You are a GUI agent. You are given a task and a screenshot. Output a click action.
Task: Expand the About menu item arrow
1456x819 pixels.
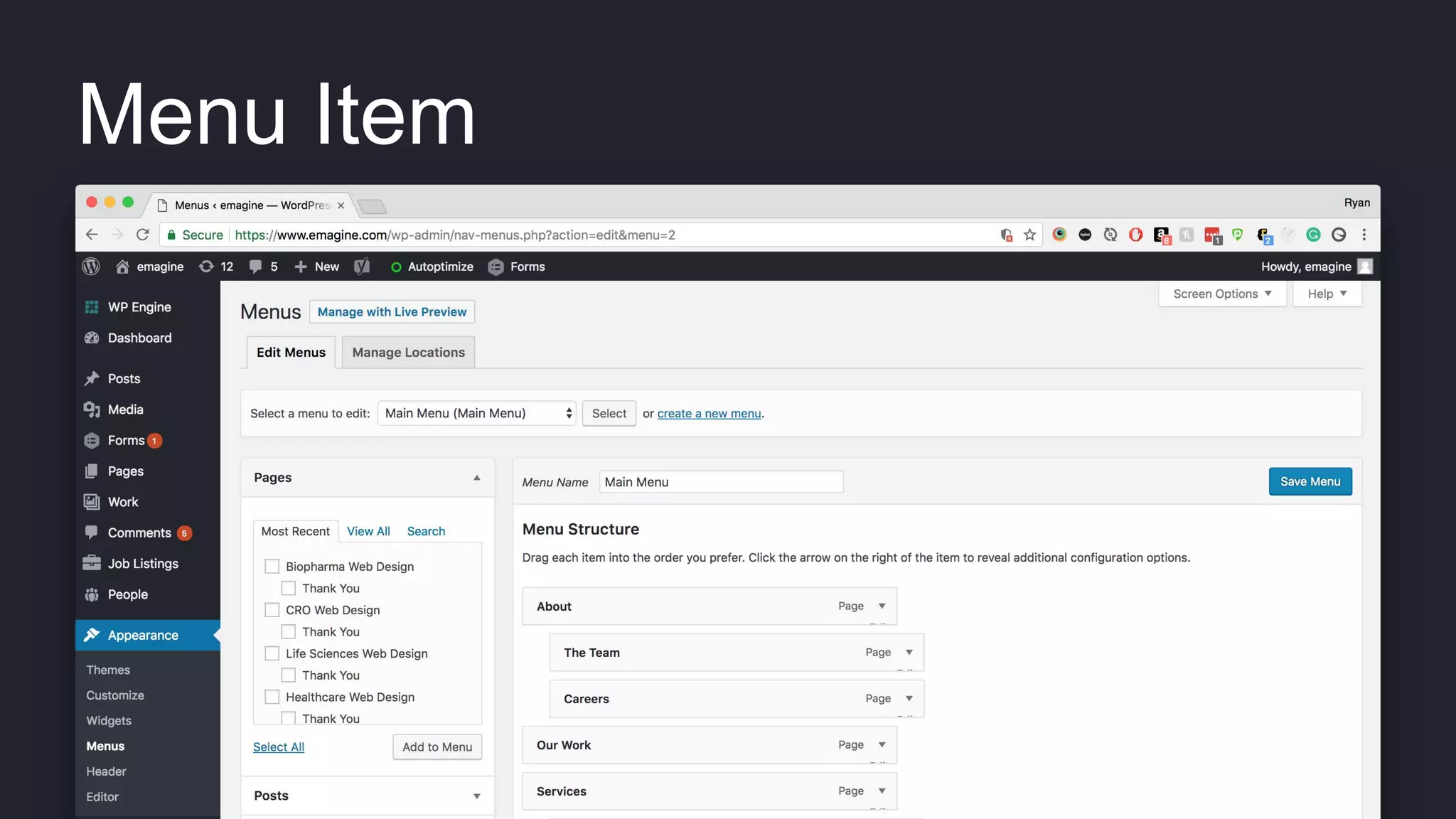pyautogui.click(x=882, y=606)
